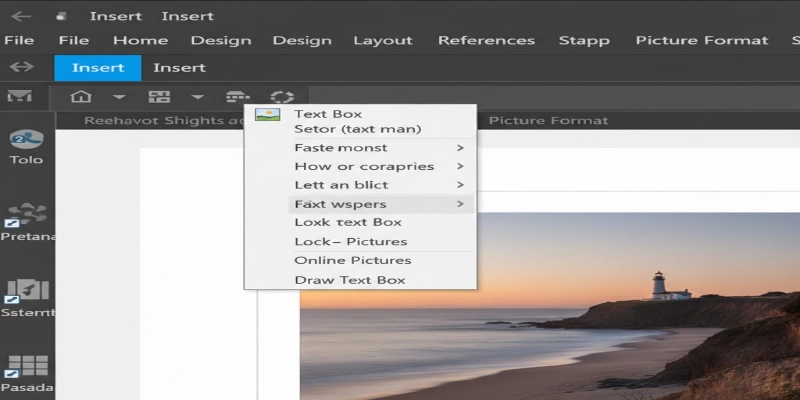Open the dropdown arrow beside grid icon
The image size is (800, 400).
[197, 97]
